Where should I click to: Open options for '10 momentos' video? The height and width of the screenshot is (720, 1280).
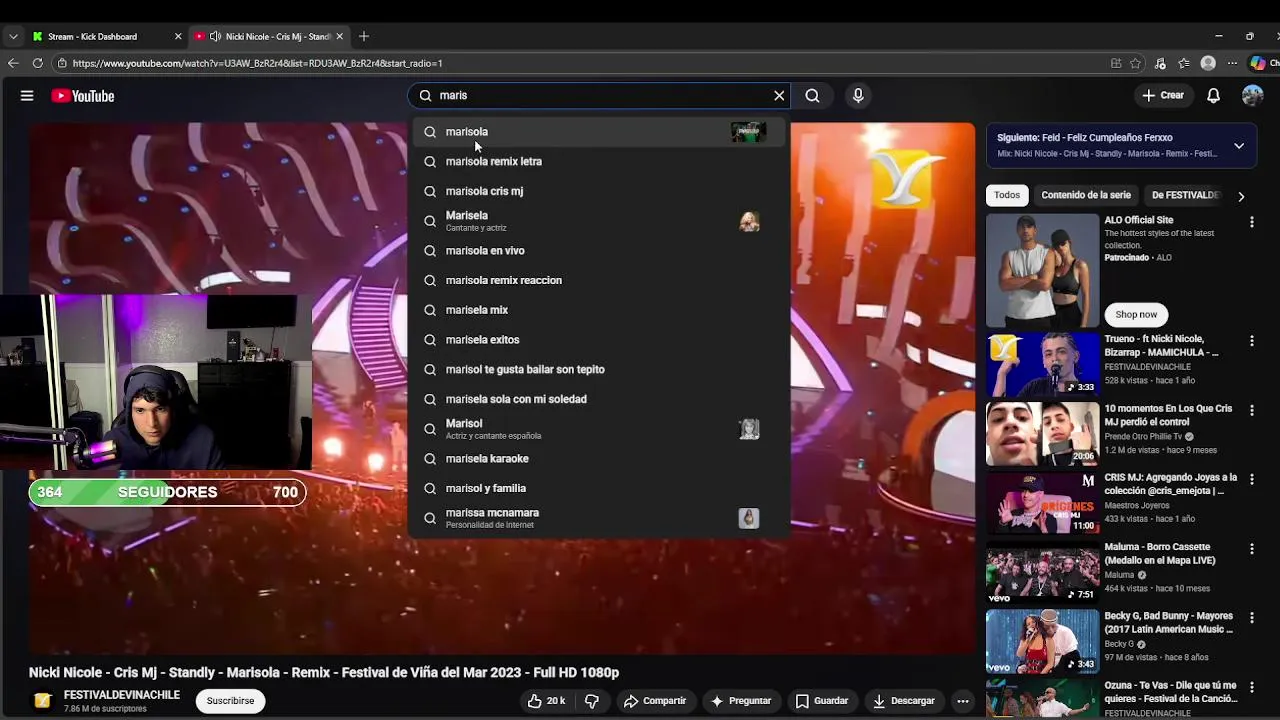[1251, 410]
